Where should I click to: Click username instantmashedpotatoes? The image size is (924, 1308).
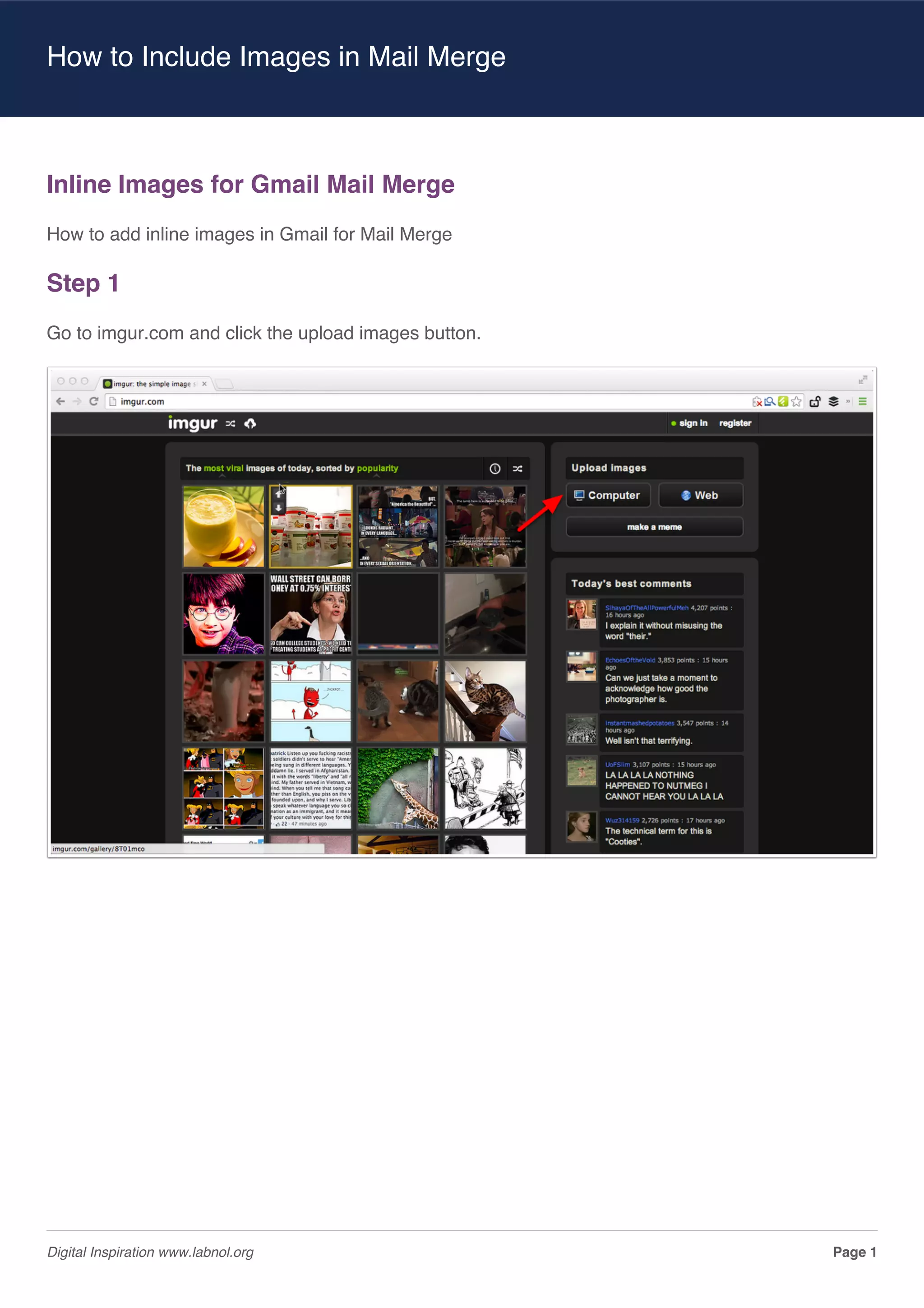(639, 723)
